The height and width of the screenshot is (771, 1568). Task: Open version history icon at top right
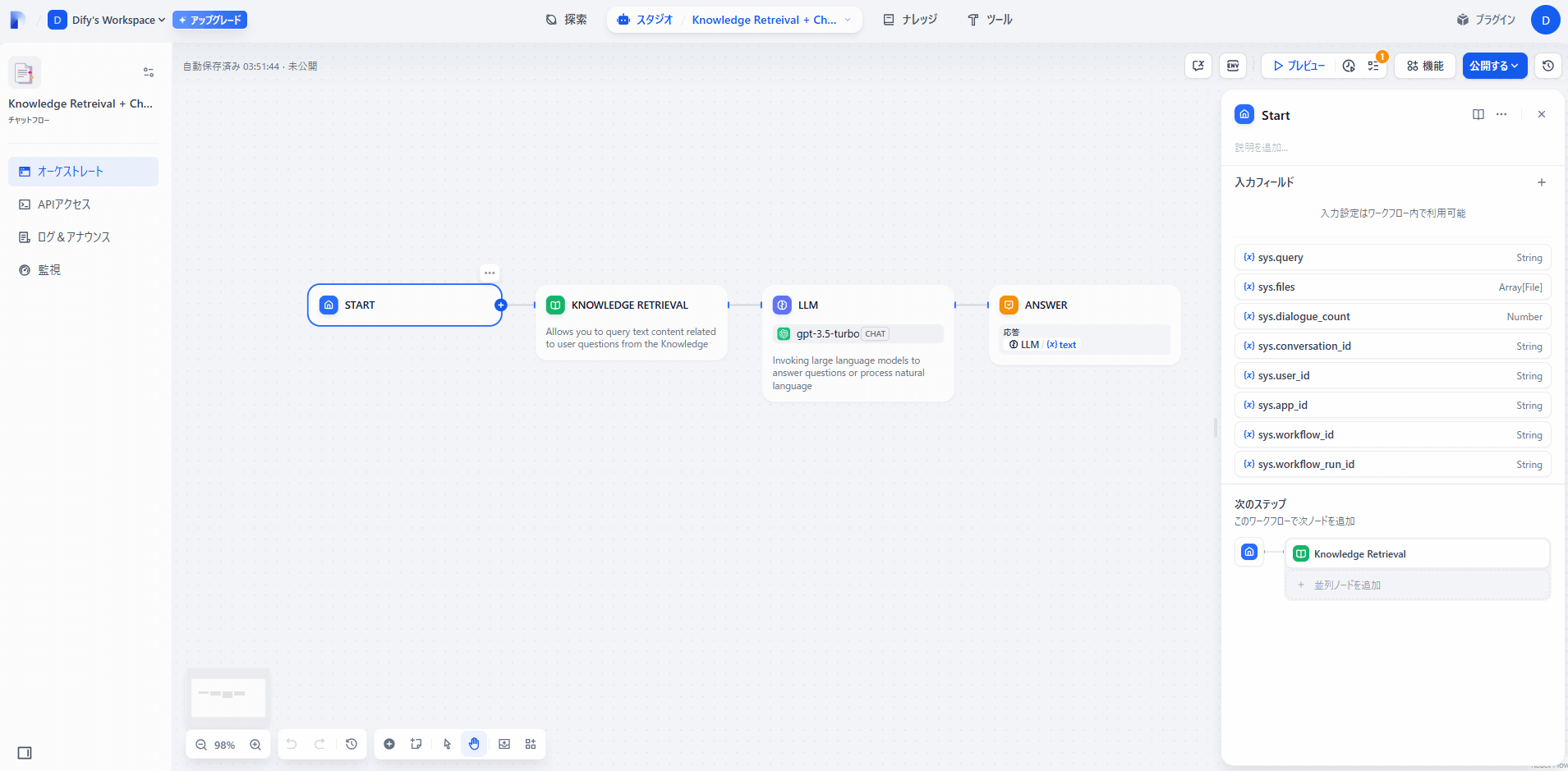tap(1548, 66)
